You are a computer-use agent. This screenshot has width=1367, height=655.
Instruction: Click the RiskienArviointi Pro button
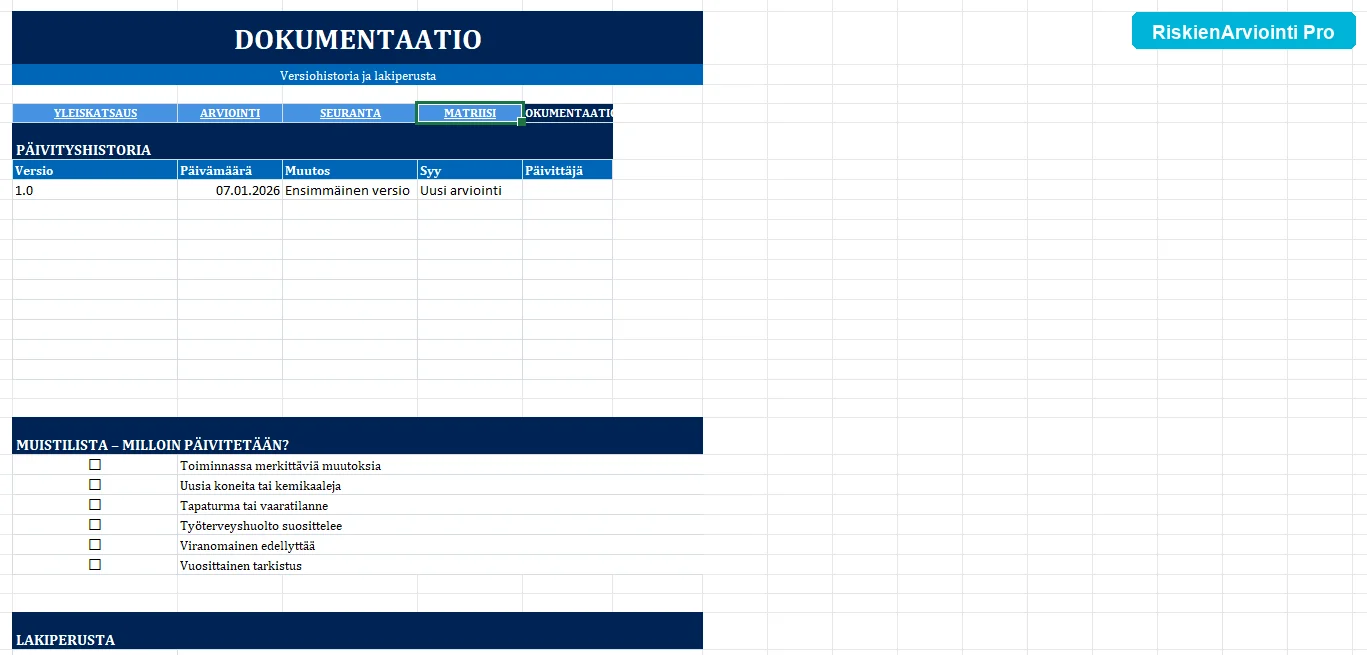(1243, 32)
